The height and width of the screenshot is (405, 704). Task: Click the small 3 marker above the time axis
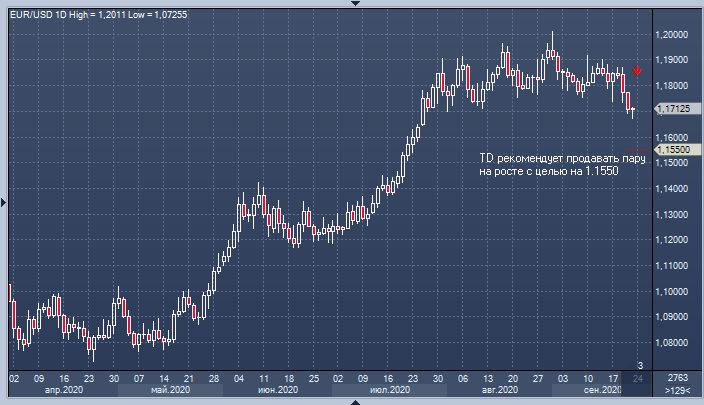640,364
